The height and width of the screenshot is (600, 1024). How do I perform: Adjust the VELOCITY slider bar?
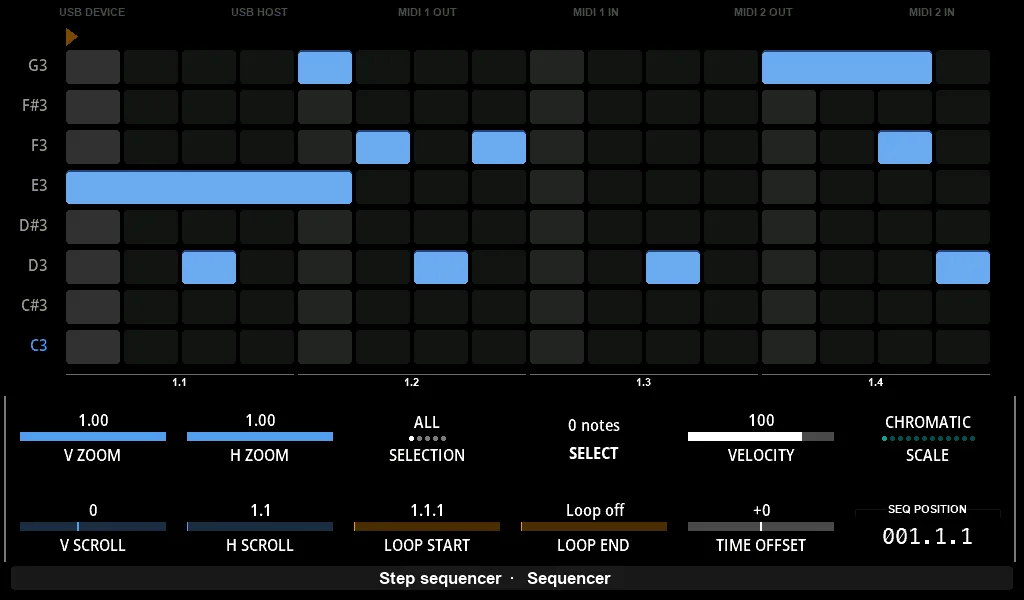tap(761, 437)
